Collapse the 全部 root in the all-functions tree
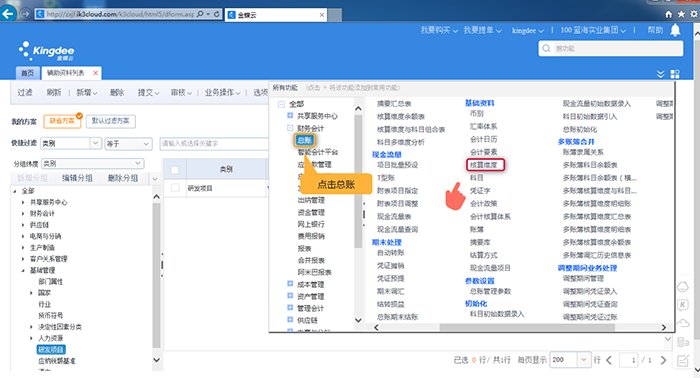700x378 pixels. point(281,104)
